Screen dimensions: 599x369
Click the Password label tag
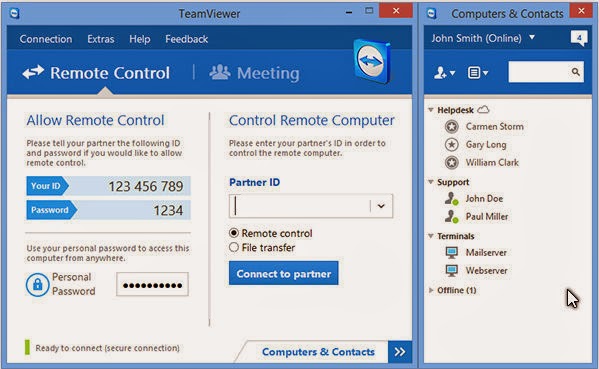(x=52, y=210)
